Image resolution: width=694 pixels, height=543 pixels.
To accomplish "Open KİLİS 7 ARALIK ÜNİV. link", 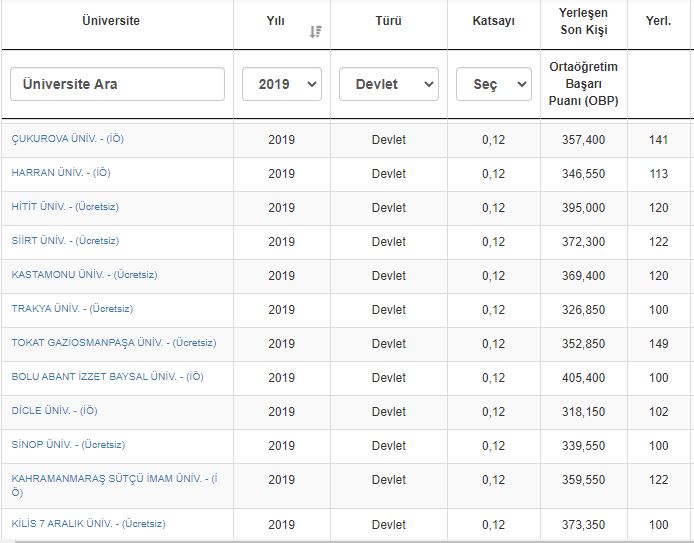I will click(88, 524).
